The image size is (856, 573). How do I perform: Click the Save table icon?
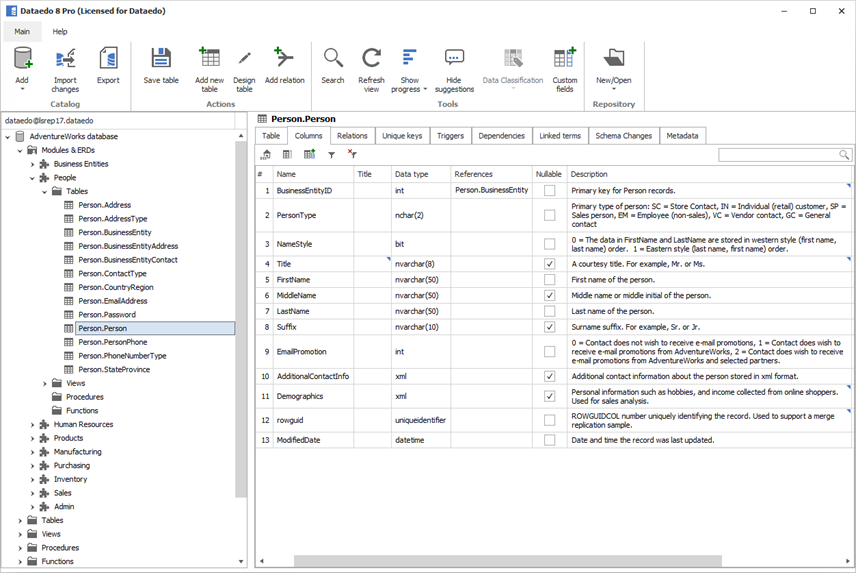pyautogui.click(x=160, y=58)
